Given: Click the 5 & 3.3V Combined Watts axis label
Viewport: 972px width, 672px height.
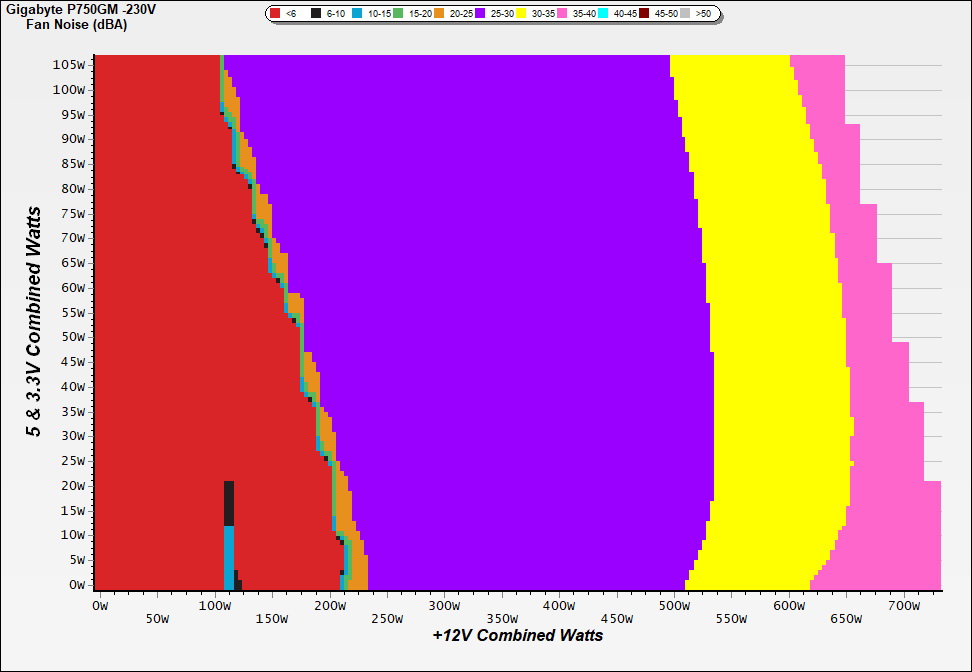Looking at the screenshot, I should tap(34, 322).
